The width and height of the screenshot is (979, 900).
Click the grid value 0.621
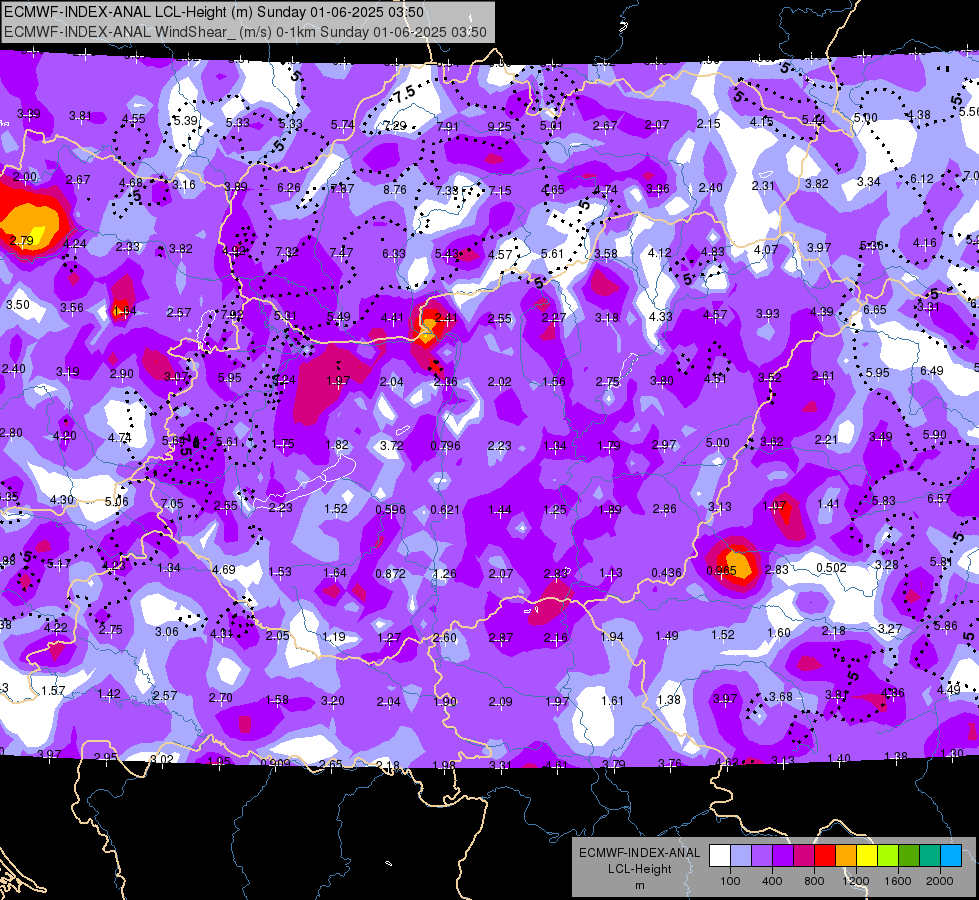[x=445, y=510]
